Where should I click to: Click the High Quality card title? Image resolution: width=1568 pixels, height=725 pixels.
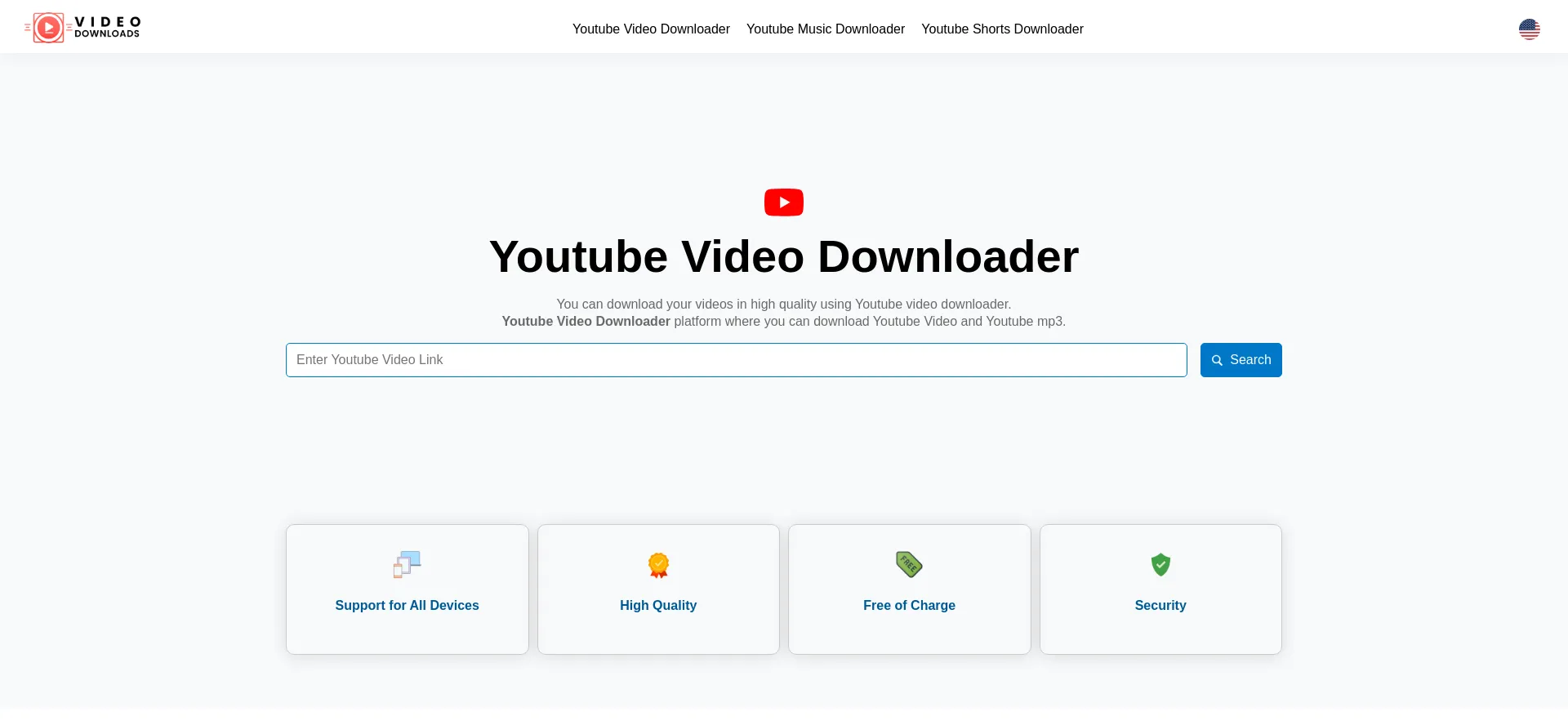658,605
